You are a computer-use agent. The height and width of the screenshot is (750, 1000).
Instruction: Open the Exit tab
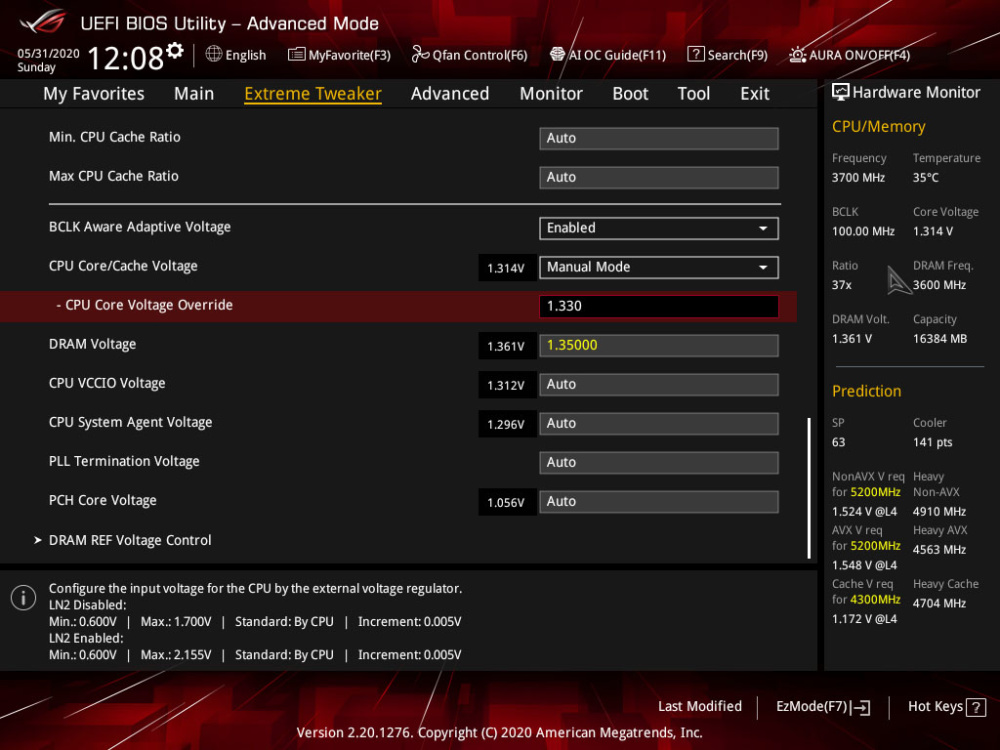[x=755, y=94]
